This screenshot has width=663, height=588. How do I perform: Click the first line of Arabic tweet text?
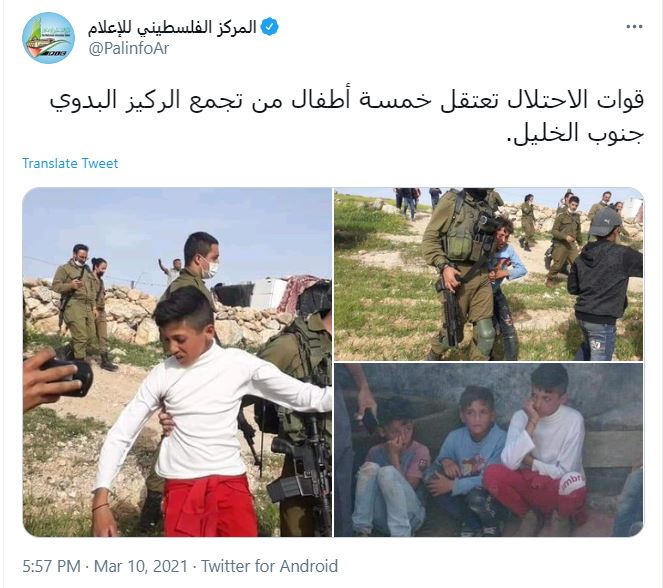[x=347, y=101]
